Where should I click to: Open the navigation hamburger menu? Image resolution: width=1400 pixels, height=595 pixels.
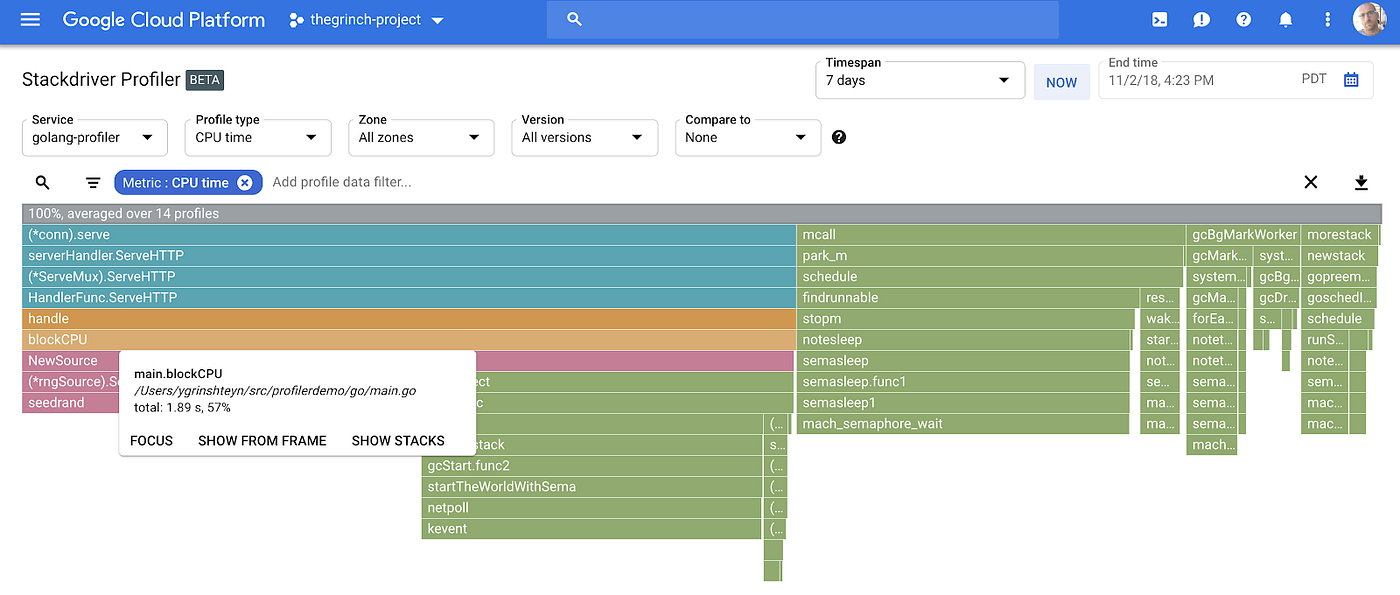[29, 19]
